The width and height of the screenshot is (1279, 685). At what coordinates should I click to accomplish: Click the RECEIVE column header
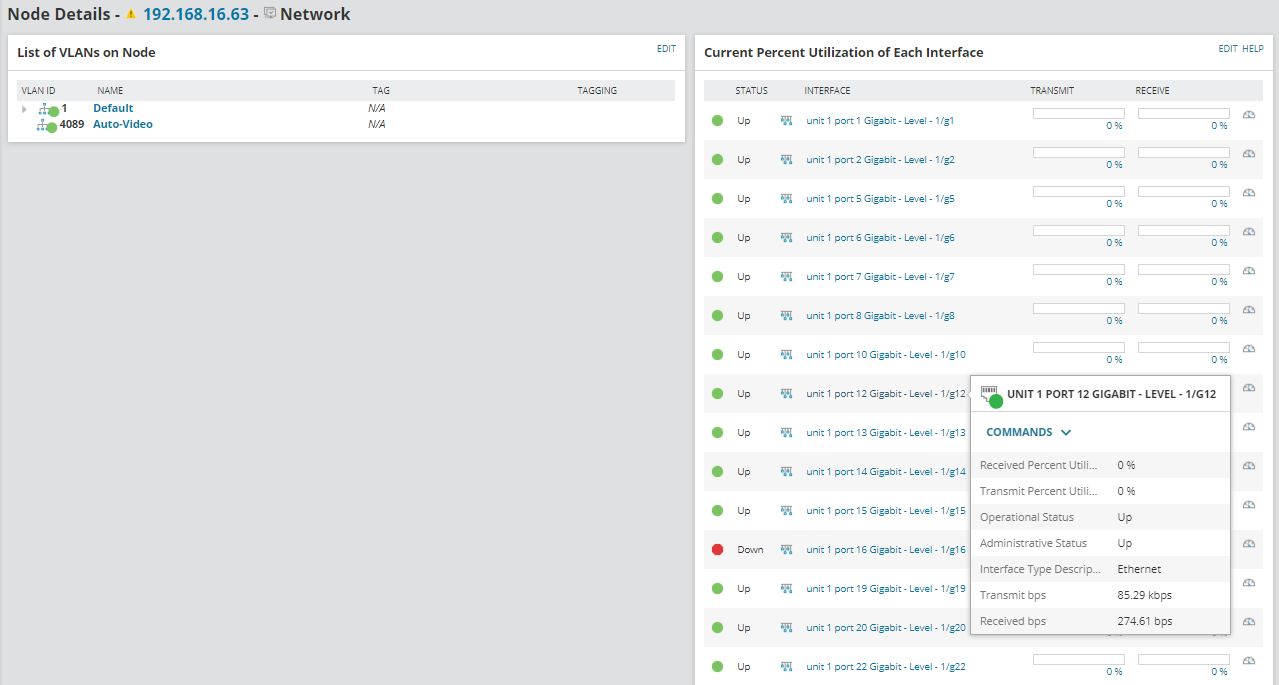tap(1152, 91)
